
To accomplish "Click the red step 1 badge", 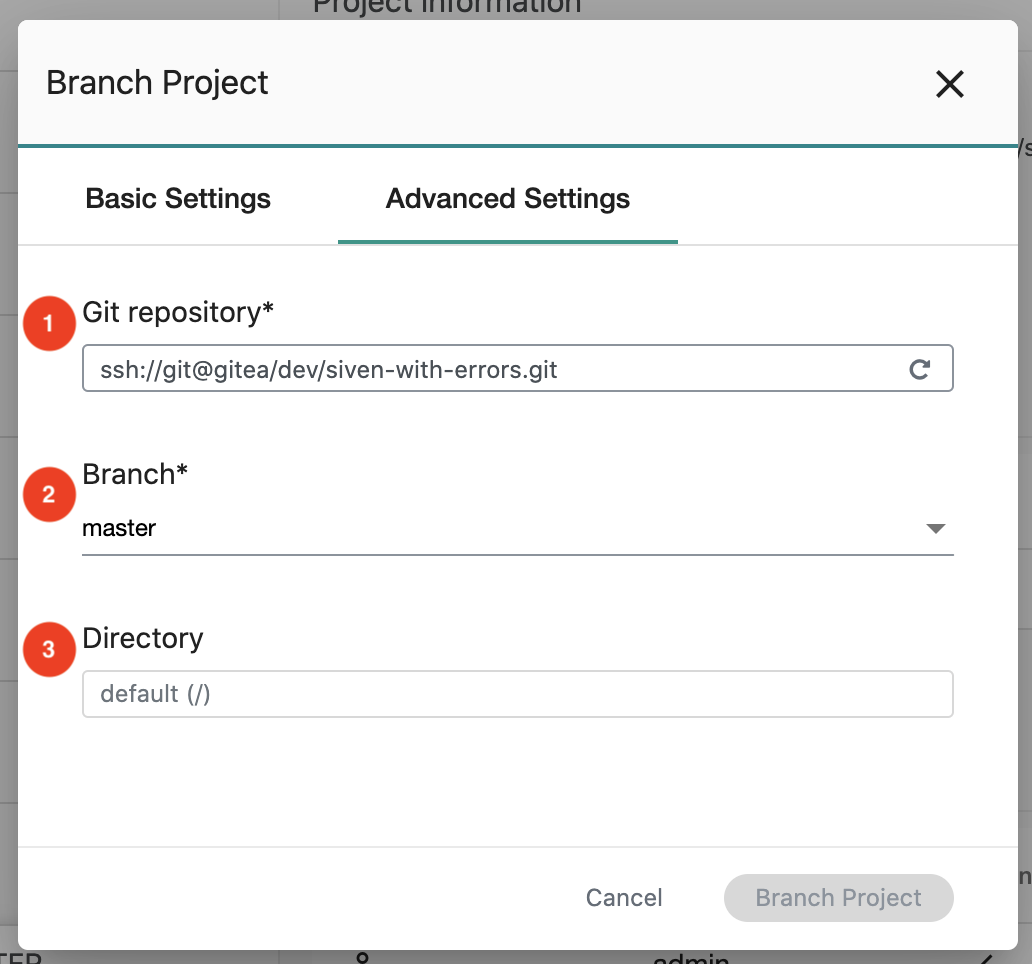I will click(49, 324).
